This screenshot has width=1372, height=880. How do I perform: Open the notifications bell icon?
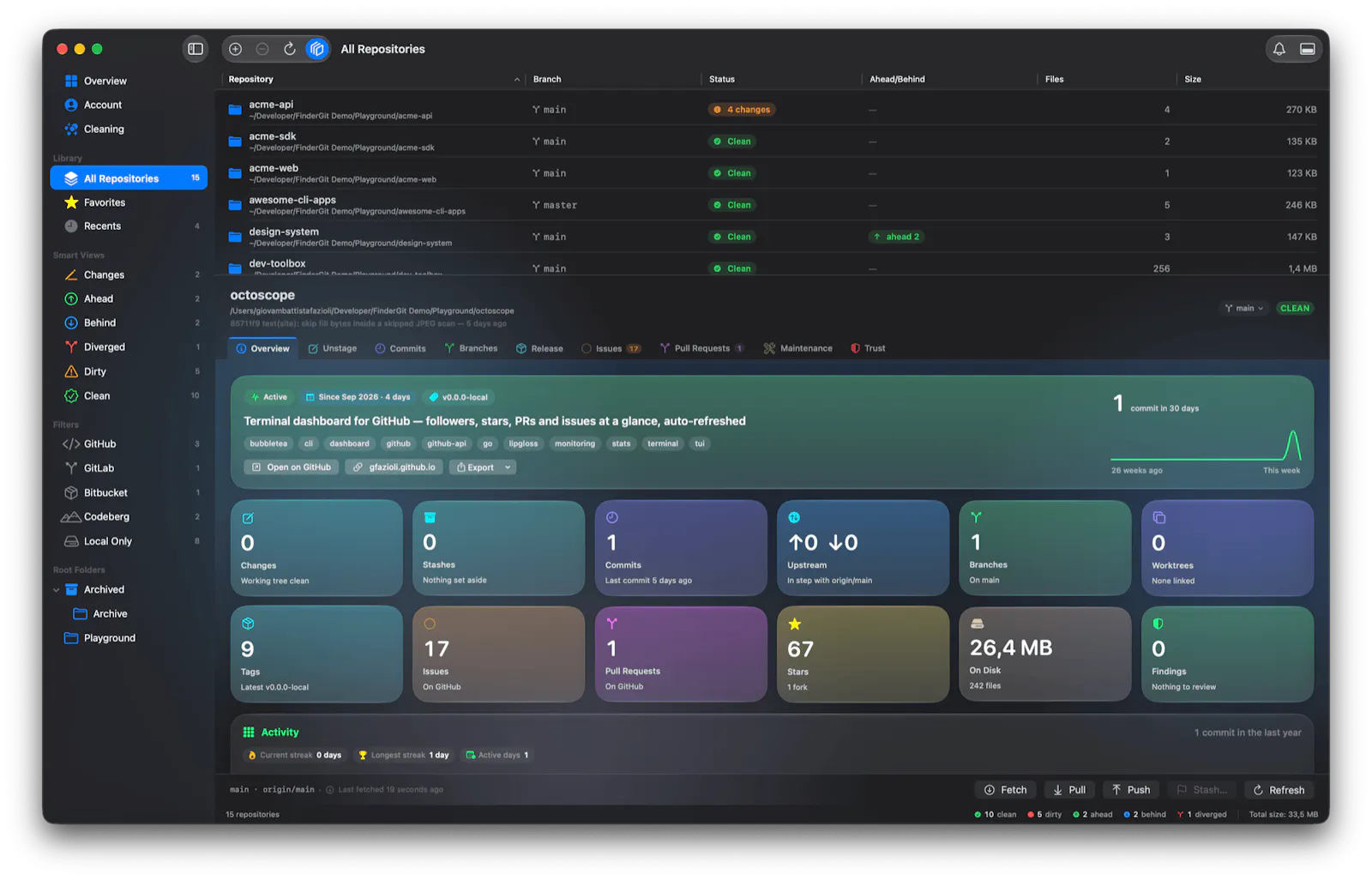tap(1279, 49)
